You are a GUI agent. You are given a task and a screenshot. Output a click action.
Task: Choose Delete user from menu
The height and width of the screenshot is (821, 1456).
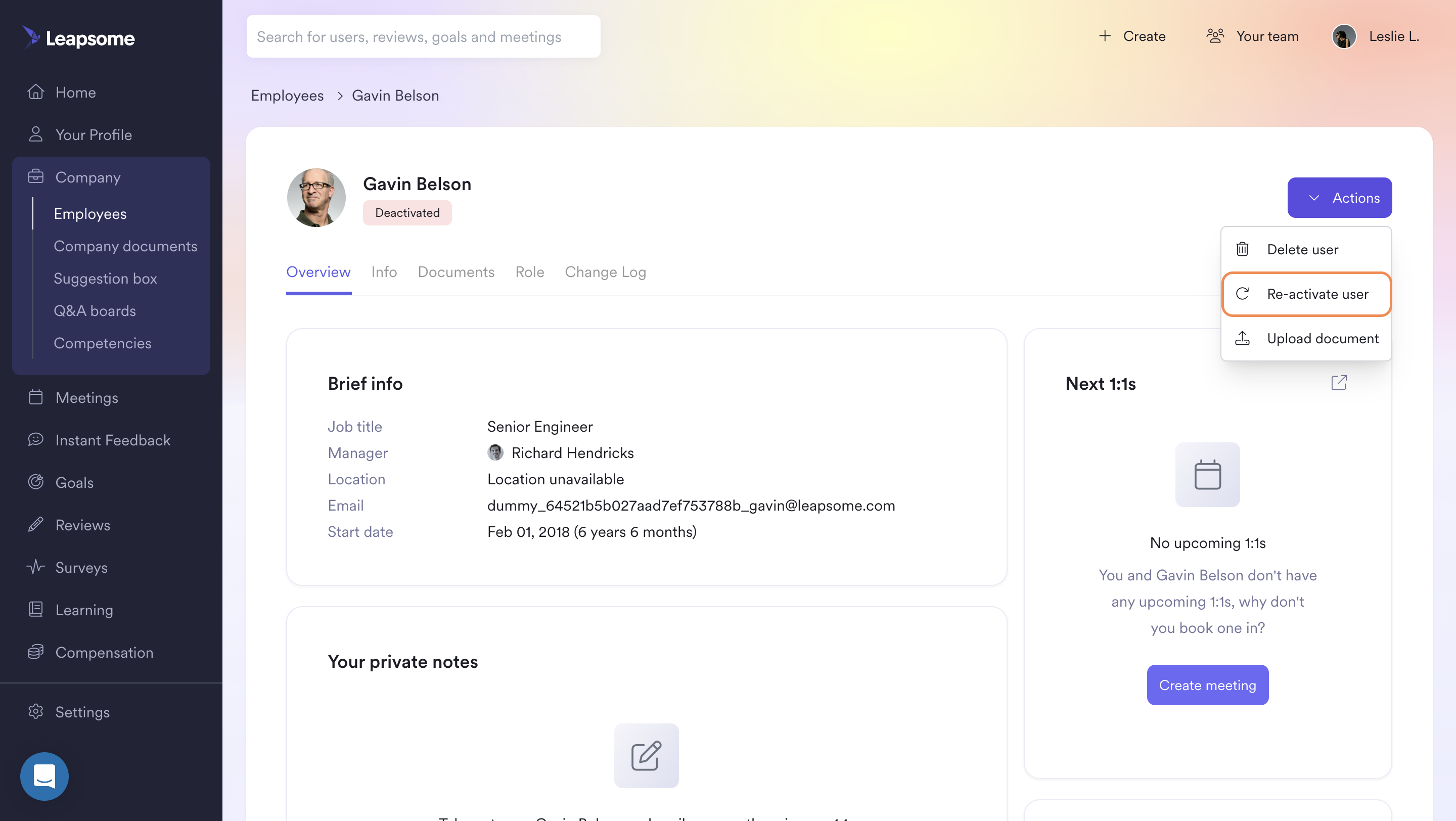pyautogui.click(x=1306, y=249)
